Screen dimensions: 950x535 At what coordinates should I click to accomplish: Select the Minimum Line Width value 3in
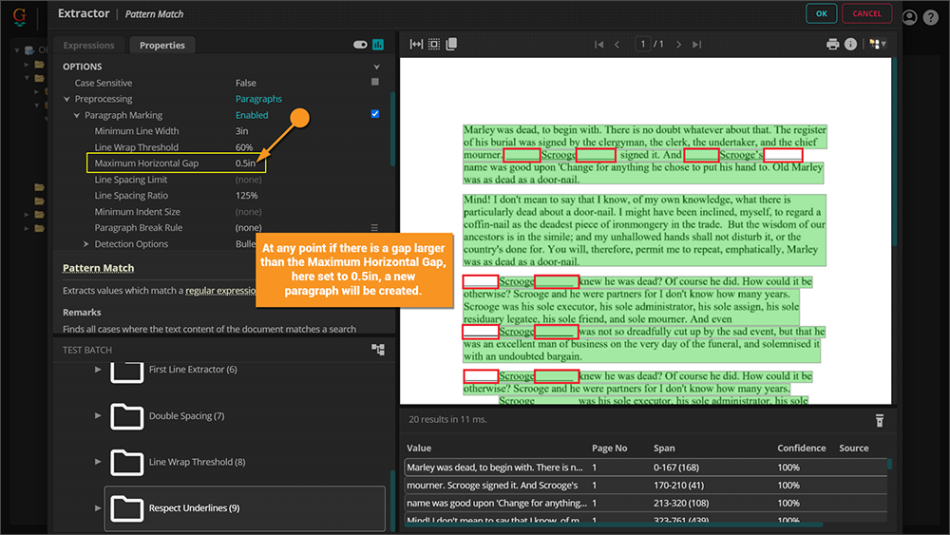[242, 131]
